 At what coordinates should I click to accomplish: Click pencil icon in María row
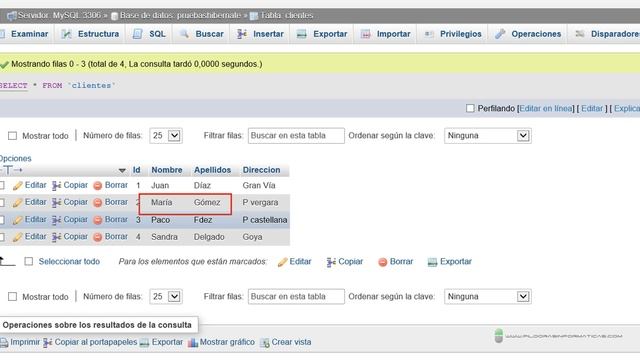coord(18,203)
